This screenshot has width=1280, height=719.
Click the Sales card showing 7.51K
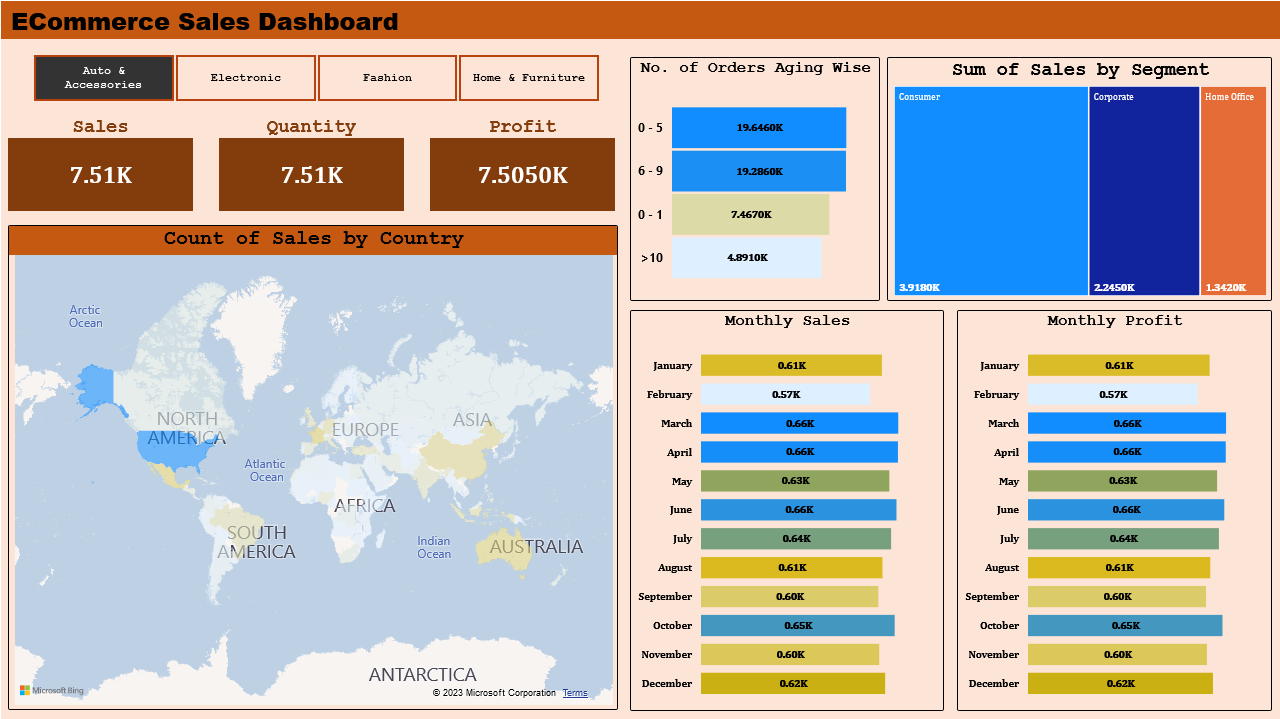100,175
